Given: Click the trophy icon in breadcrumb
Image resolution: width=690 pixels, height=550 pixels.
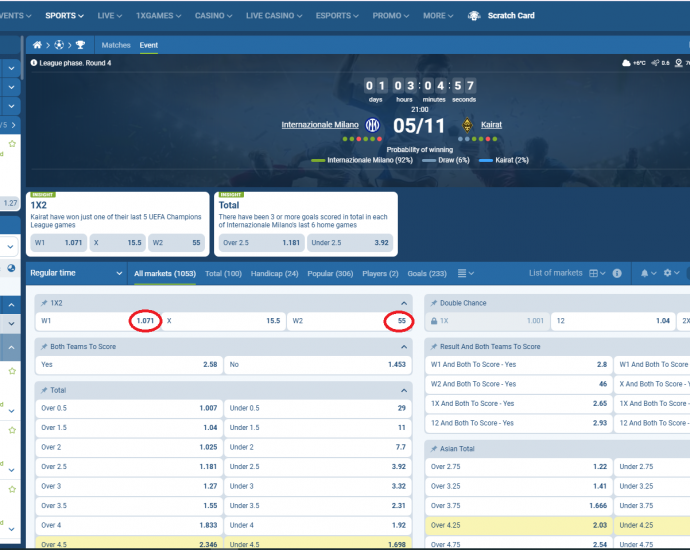Looking at the screenshot, I should coord(81,45).
